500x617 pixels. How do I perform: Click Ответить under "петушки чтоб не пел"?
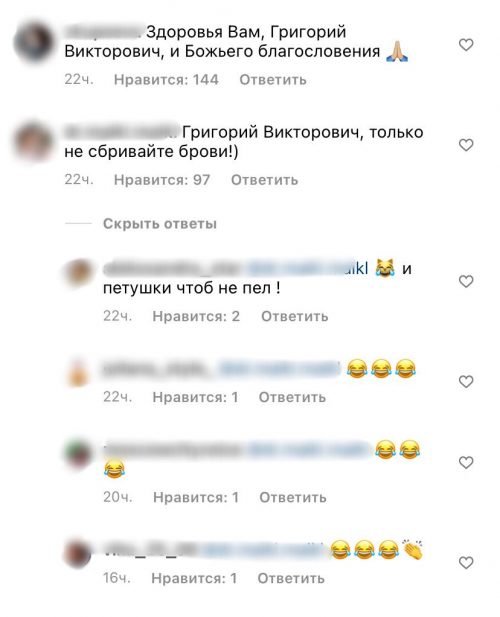pos(295,316)
